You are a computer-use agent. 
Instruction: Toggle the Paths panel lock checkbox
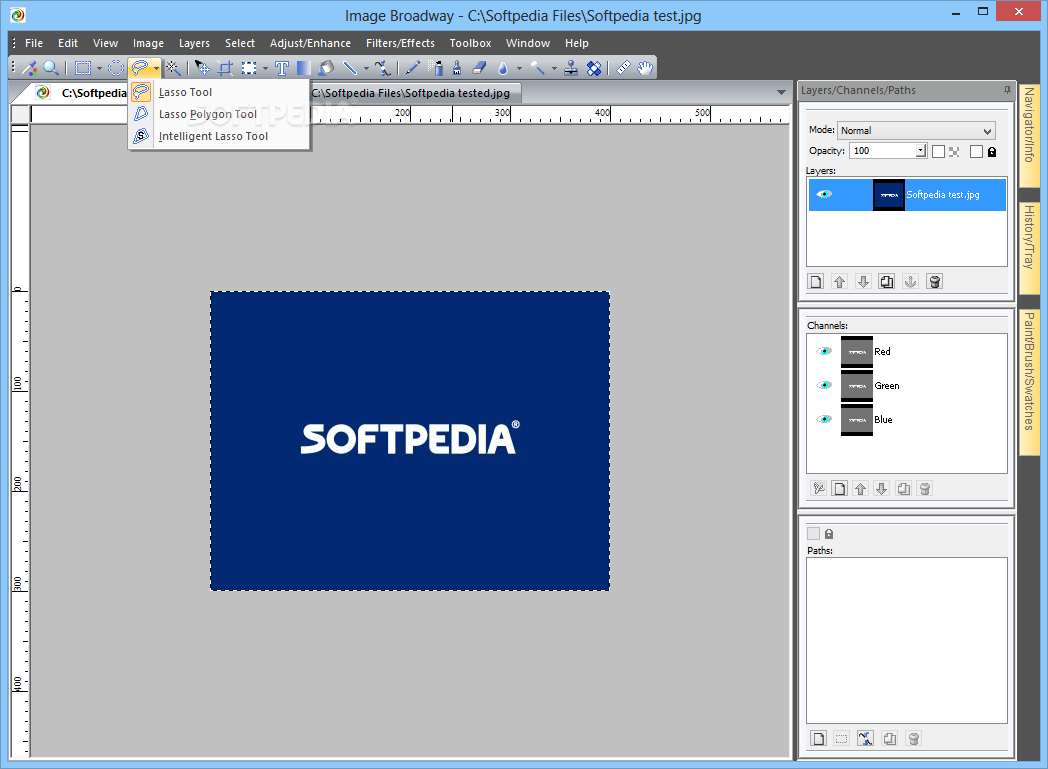coord(813,533)
